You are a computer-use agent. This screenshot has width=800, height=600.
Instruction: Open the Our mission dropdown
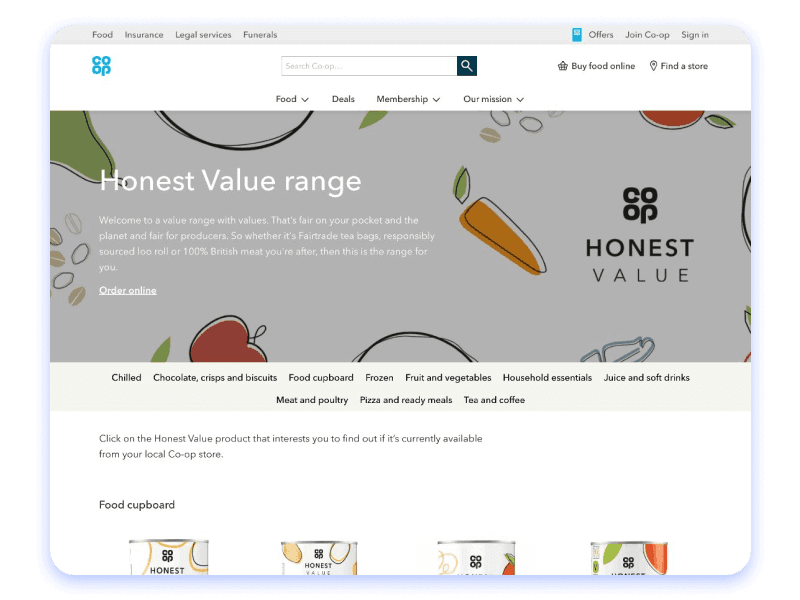tap(493, 99)
